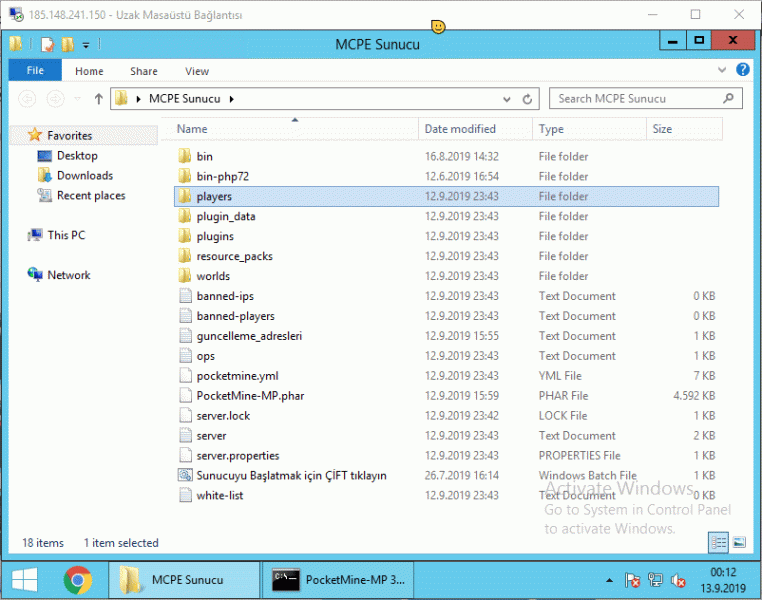Click the Search MCPE Sunucu field
762x600 pixels.
[x=645, y=99]
